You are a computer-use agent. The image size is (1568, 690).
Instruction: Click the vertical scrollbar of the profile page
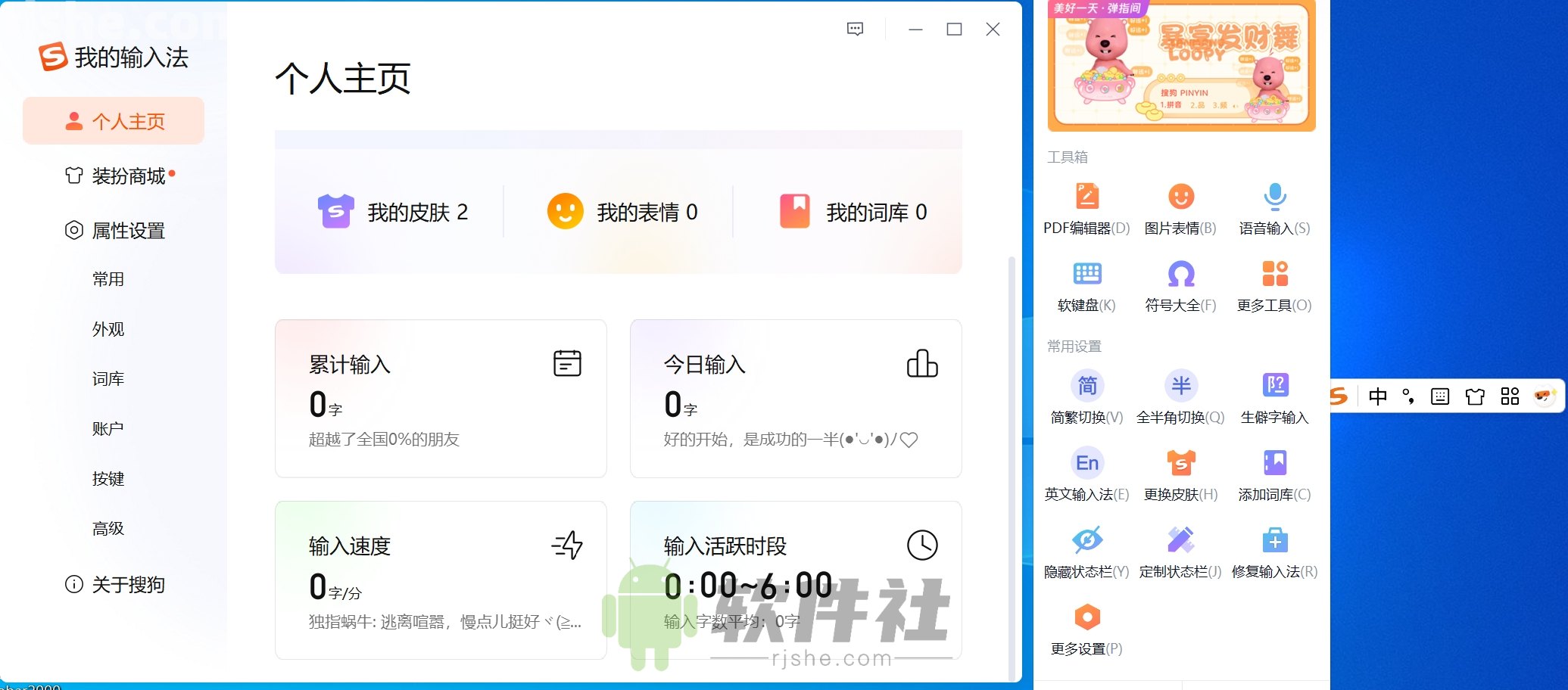[1012, 469]
